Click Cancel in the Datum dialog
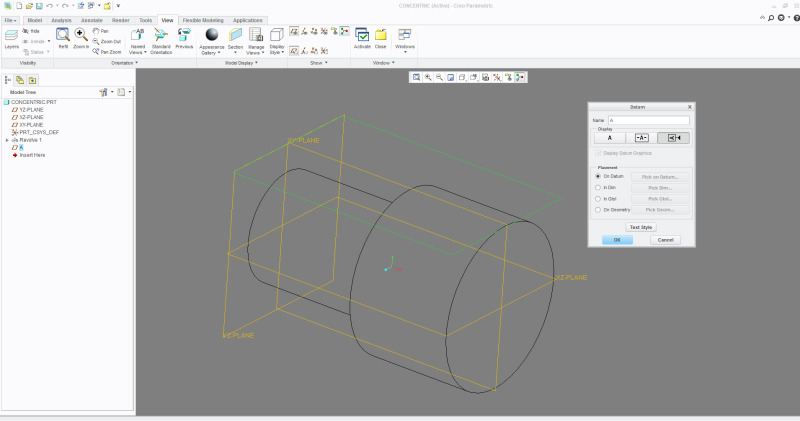The width and height of the screenshot is (800, 421). tap(665, 240)
